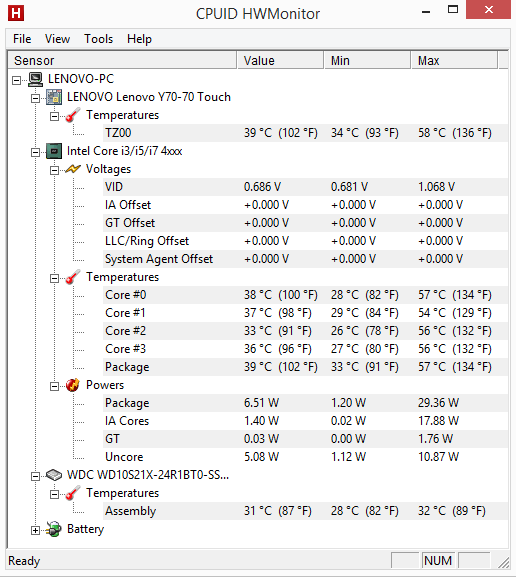Image resolution: width=516 pixels, height=577 pixels.
Task: Click the Max column header
Action: [x=454, y=60]
